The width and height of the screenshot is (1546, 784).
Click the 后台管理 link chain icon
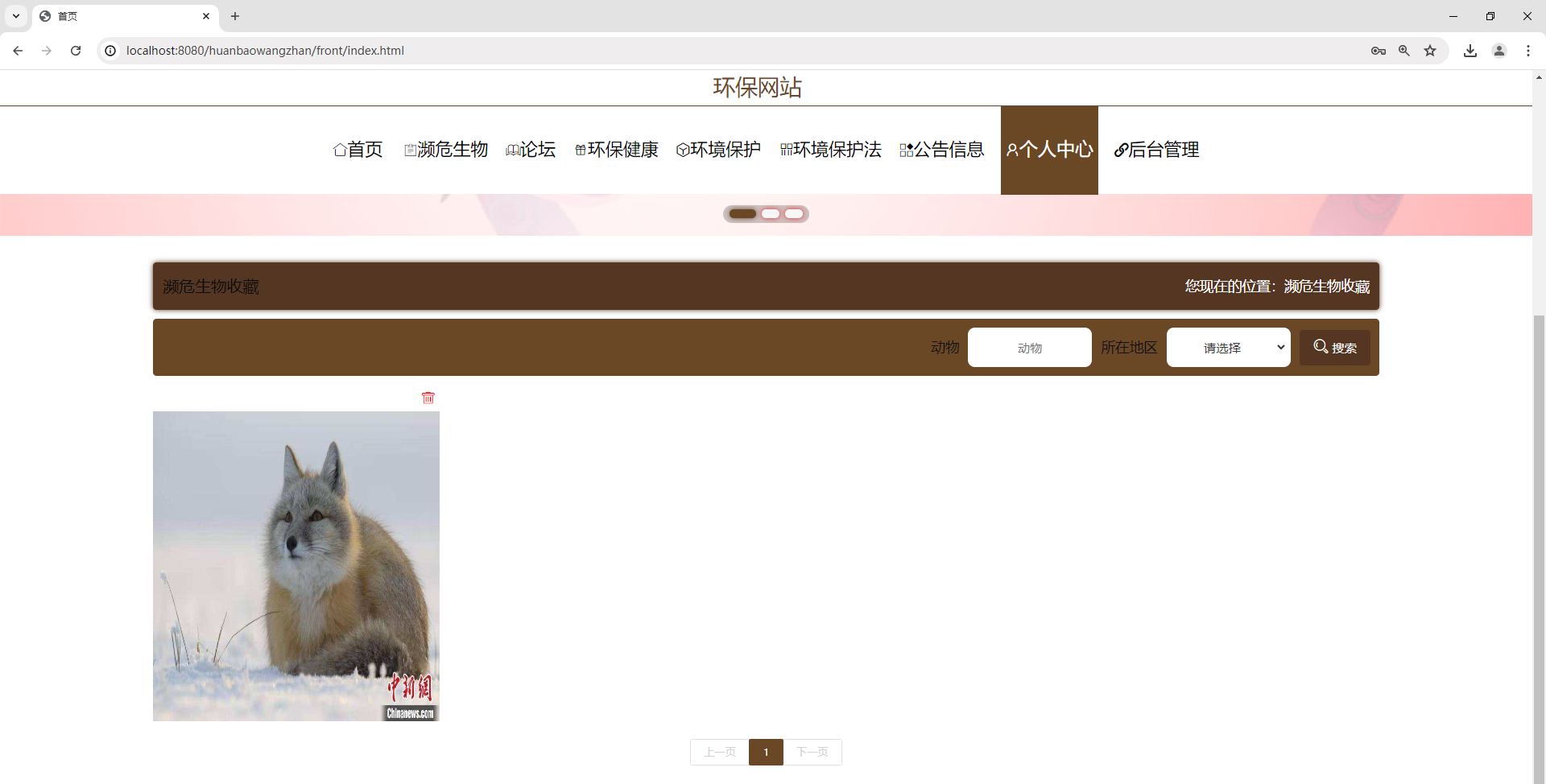click(x=1120, y=150)
